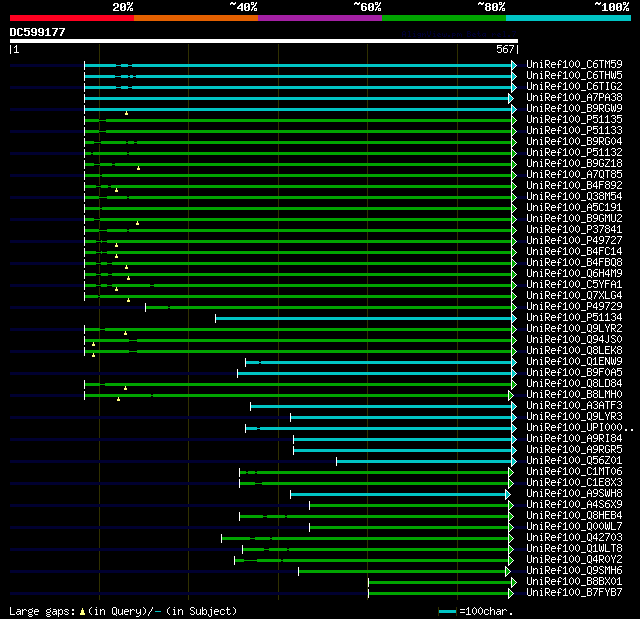
Task: Click the UniRef100_B8LMH0 label
Action: coord(574,395)
